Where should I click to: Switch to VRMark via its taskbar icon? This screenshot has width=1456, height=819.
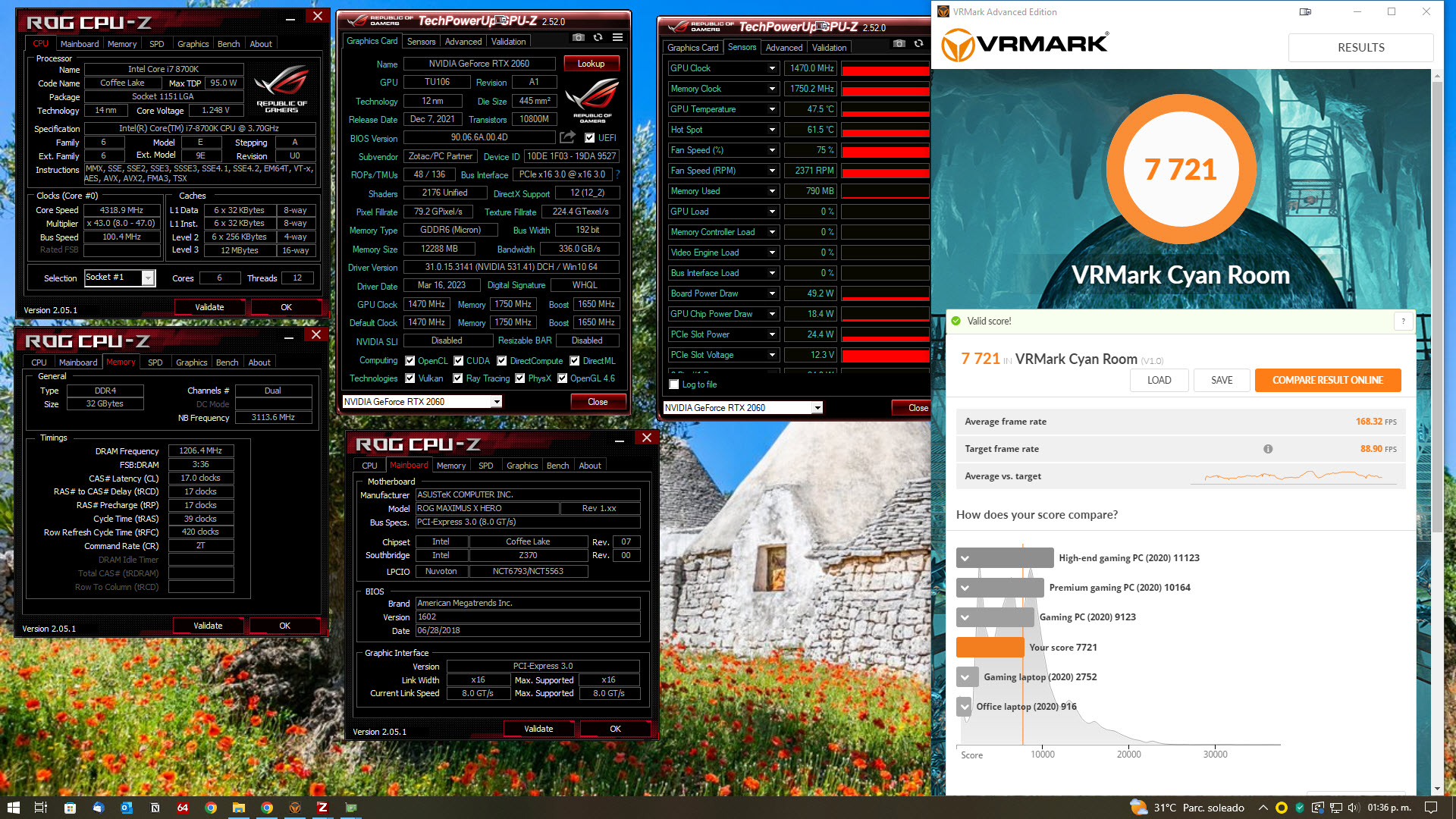[x=295, y=808]
